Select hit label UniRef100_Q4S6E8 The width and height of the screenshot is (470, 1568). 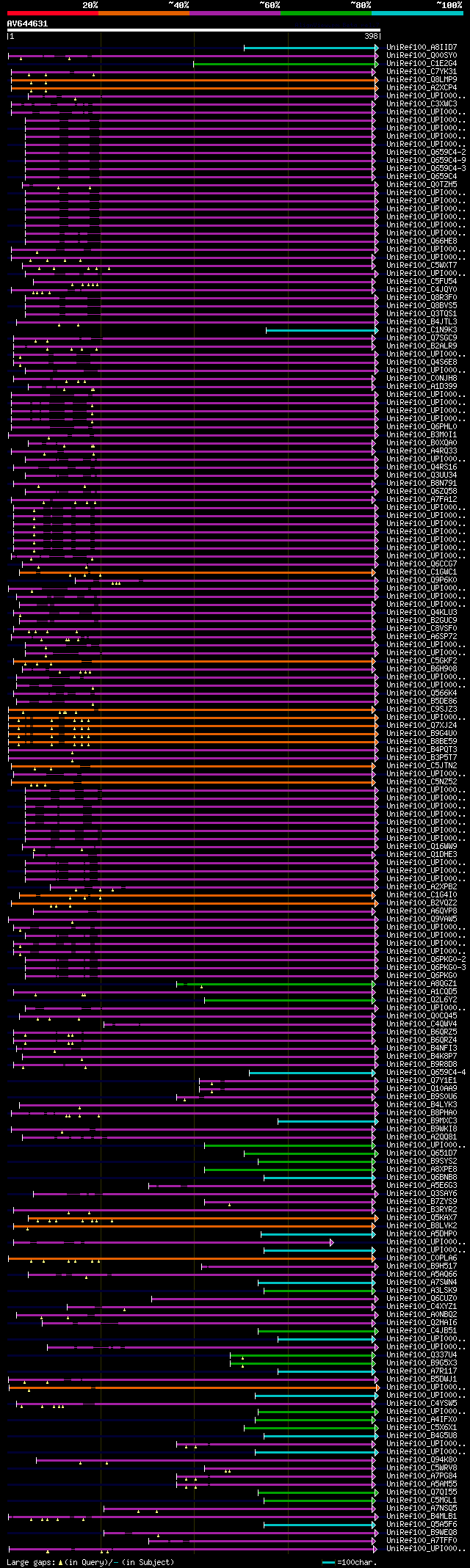[422, 362]
